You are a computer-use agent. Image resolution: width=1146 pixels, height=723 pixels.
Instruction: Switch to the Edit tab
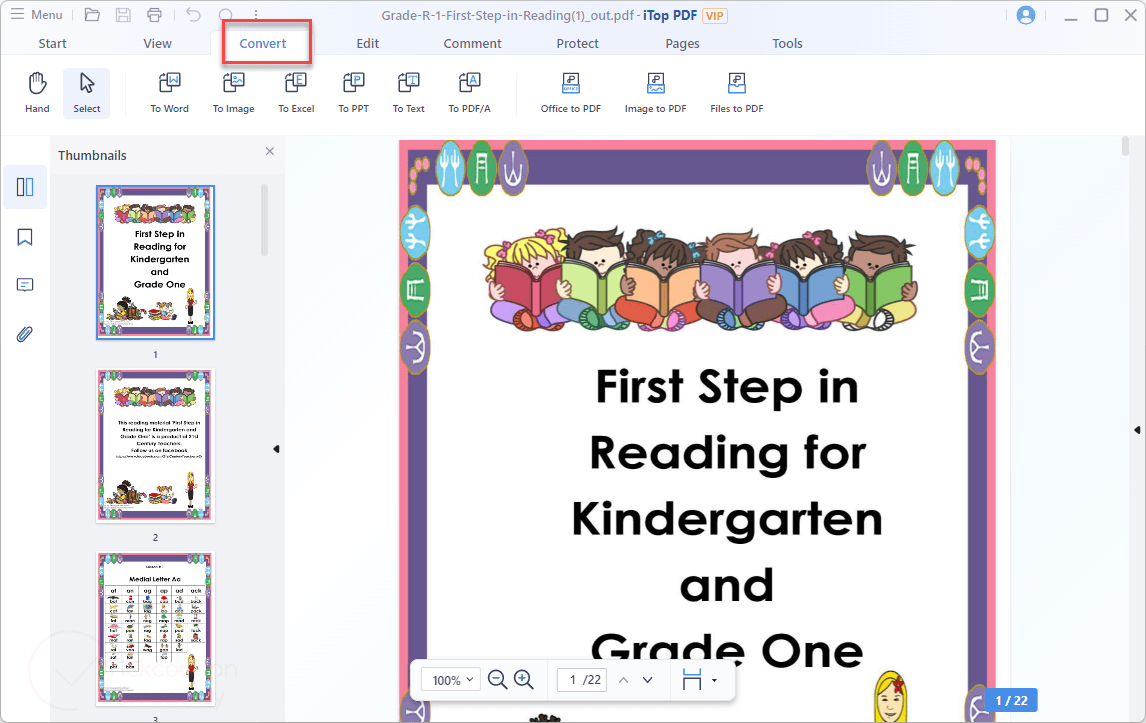[x=368, y=43]
